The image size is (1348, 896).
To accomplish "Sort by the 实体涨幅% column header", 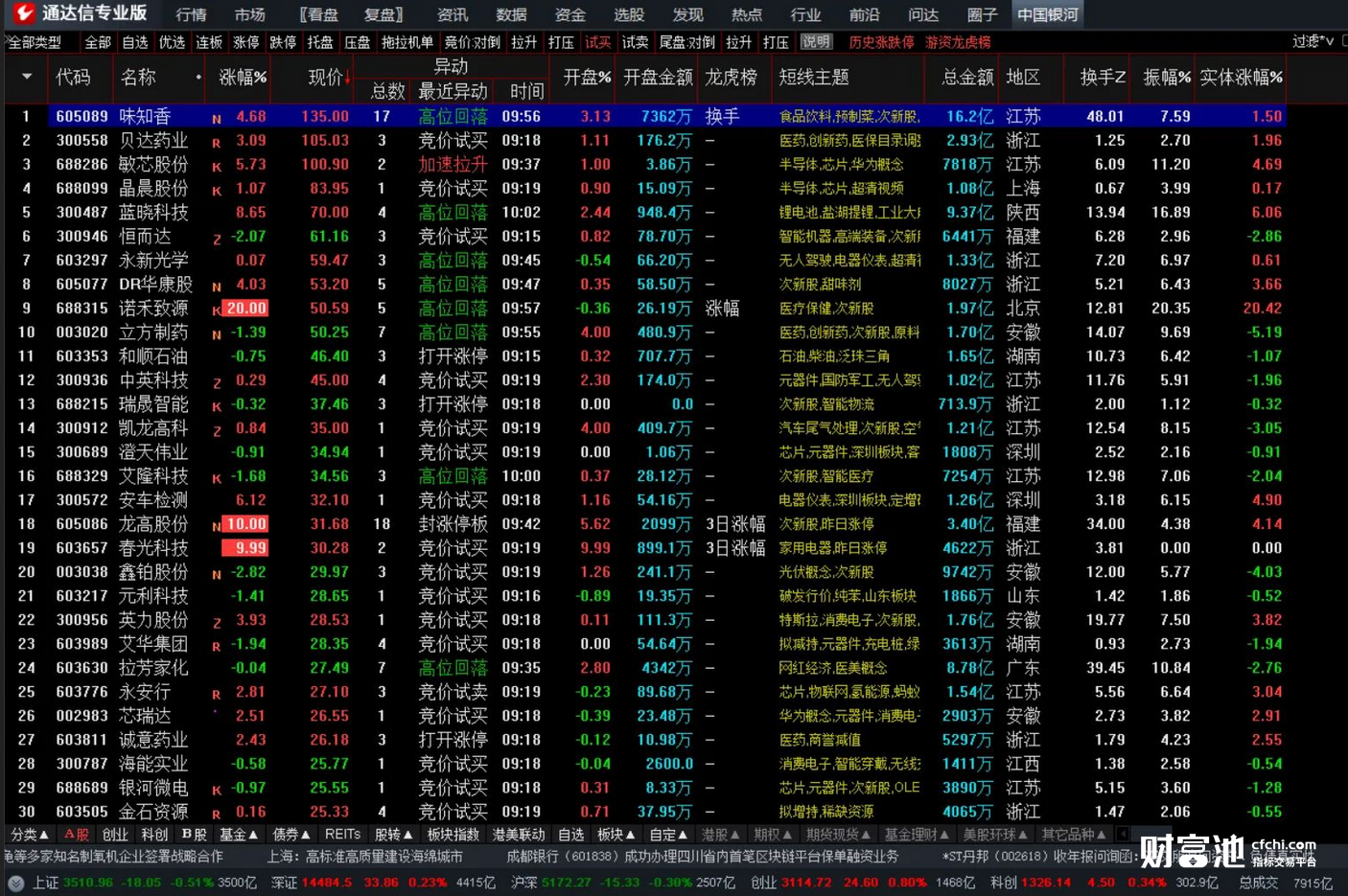I will point(1242,78).
